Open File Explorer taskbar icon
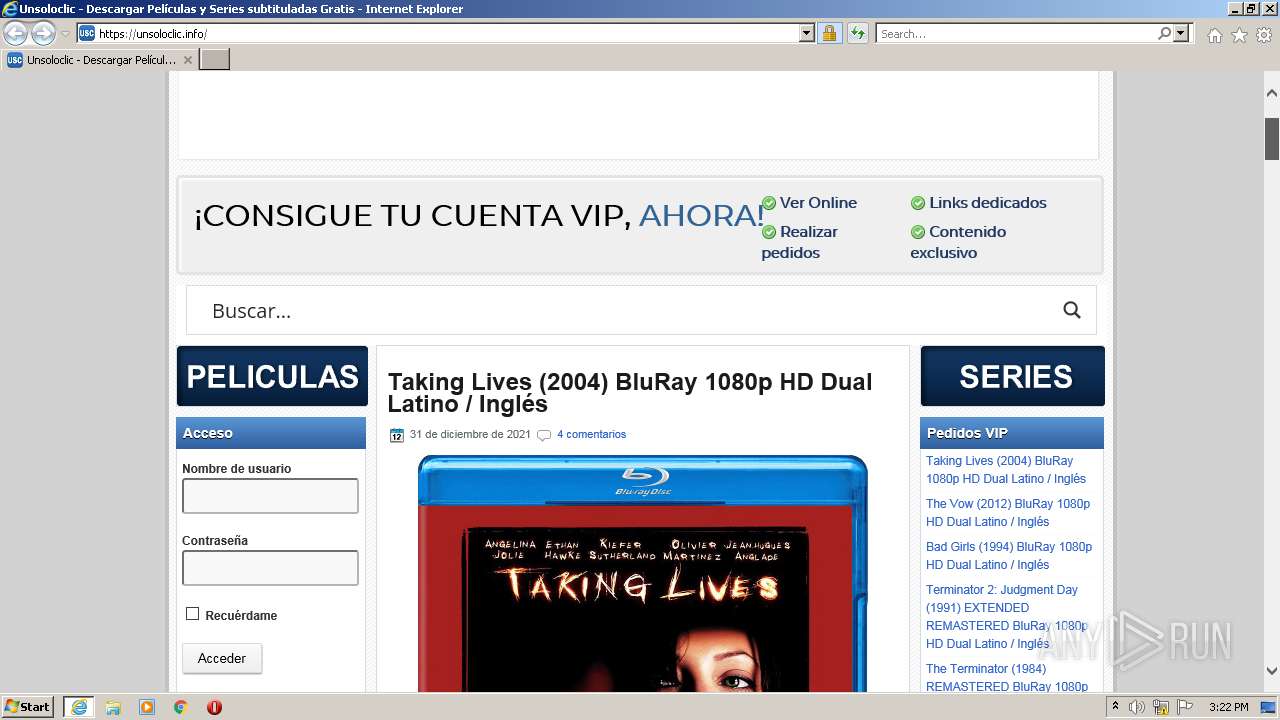Image resolution: width=1280 pixels, height=720 pixels. (x=113, y=707)
